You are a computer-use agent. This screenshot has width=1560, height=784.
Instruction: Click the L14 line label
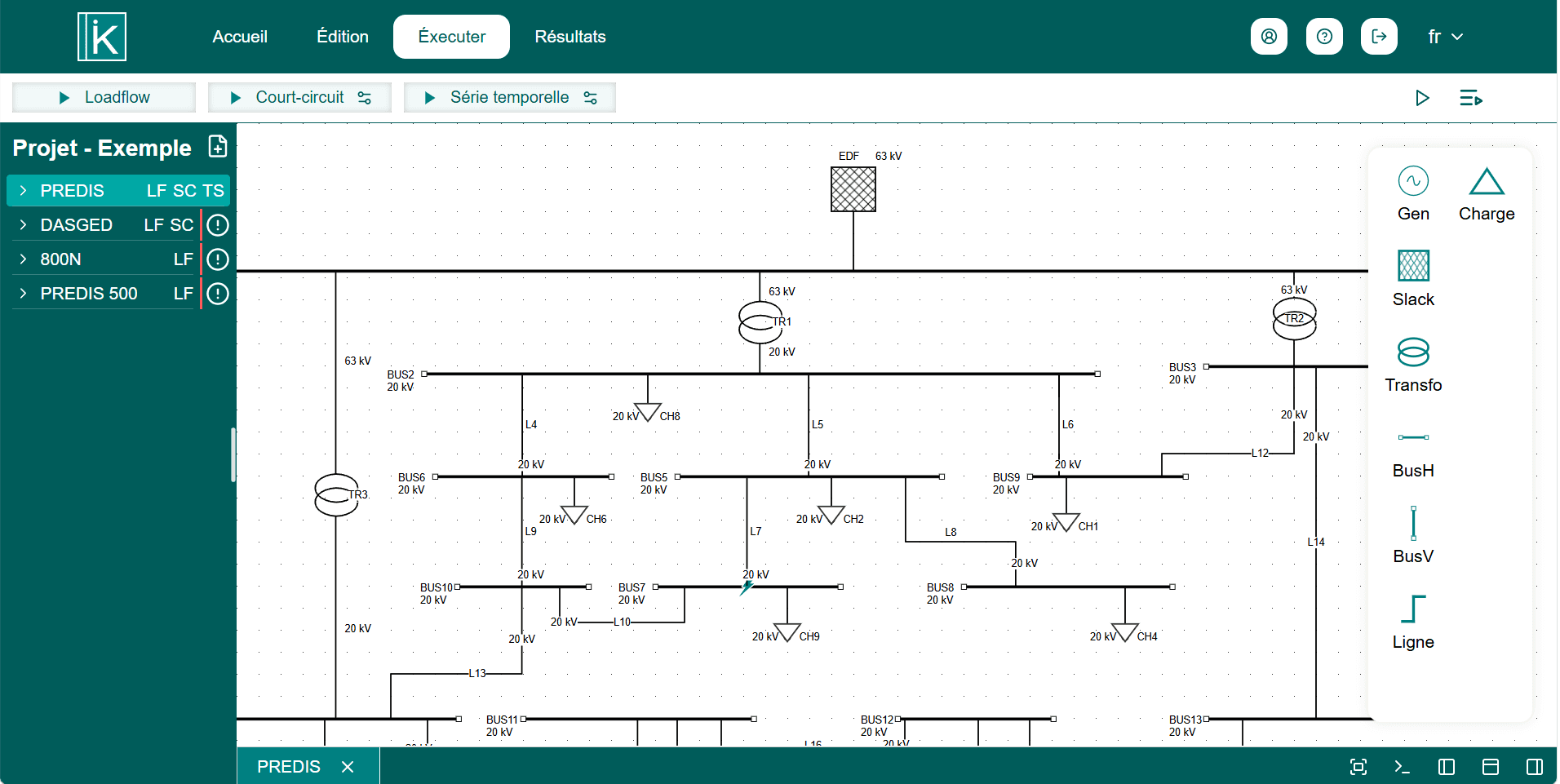[1316, 542]
